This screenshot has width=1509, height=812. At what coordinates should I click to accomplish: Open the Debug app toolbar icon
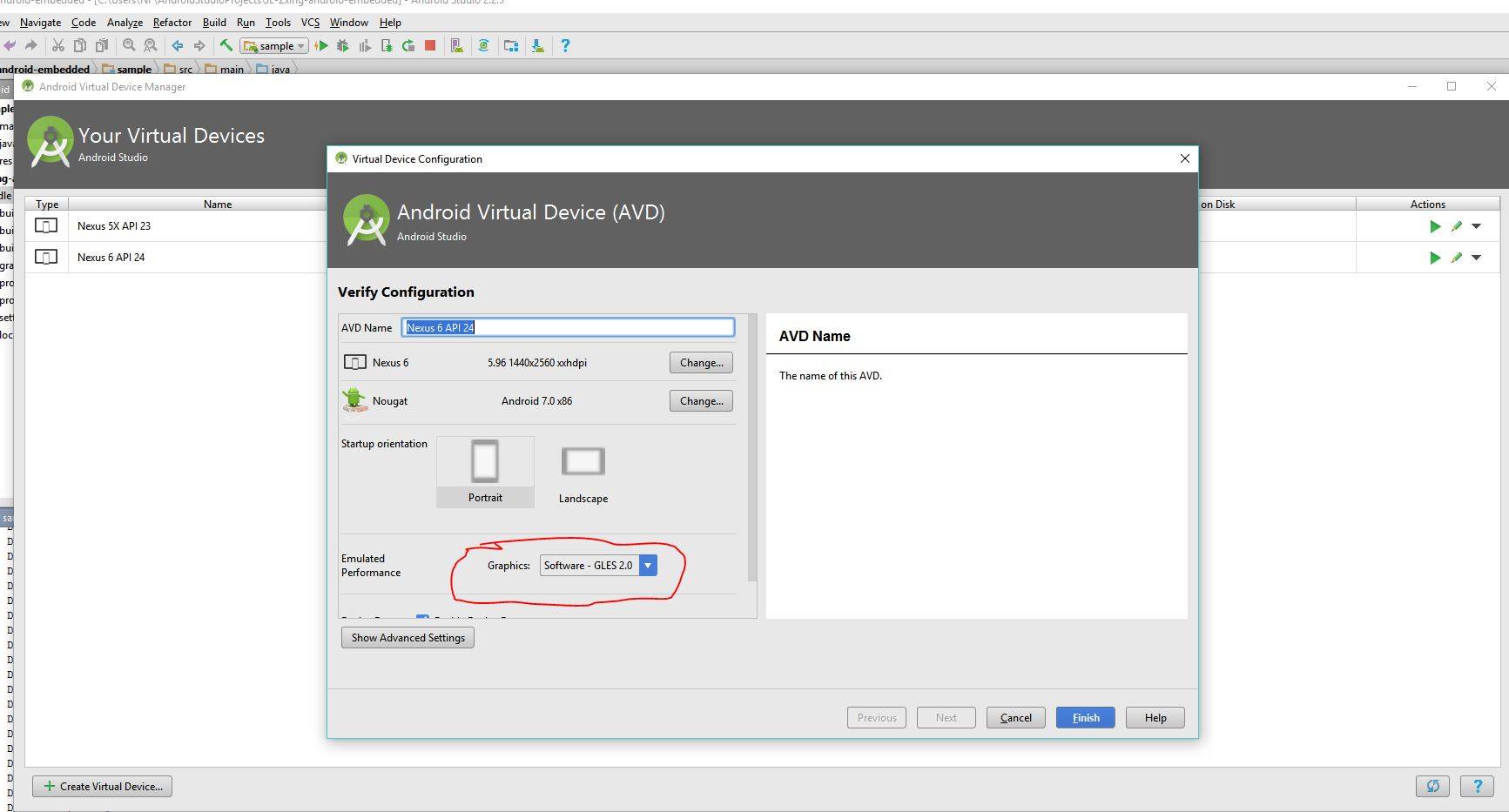coord(342,45)
